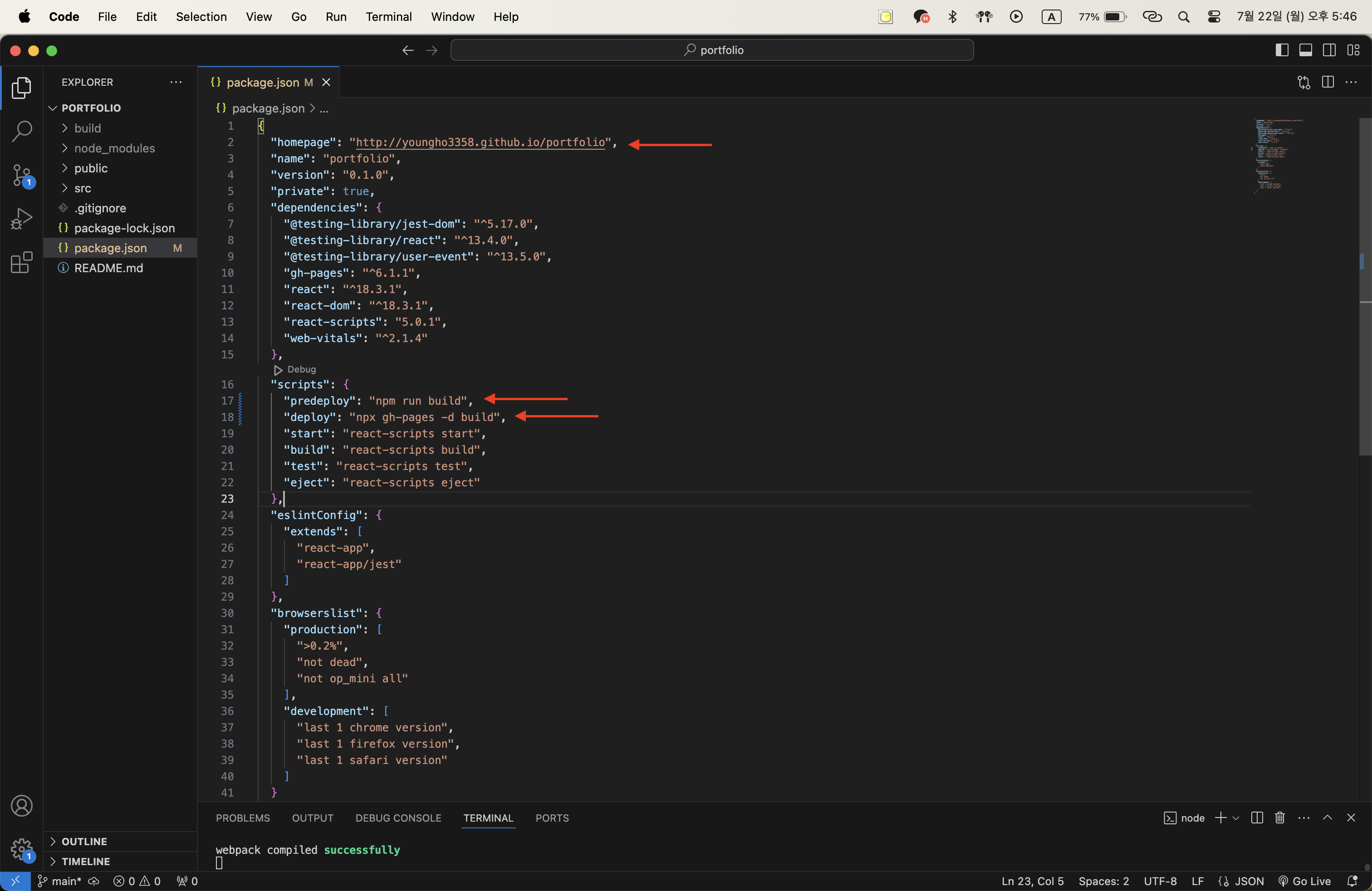Switch to the DEBUG CONSOLE tab
The height and width of the screenshot is (891, 1372).
[x=398, y=818]
